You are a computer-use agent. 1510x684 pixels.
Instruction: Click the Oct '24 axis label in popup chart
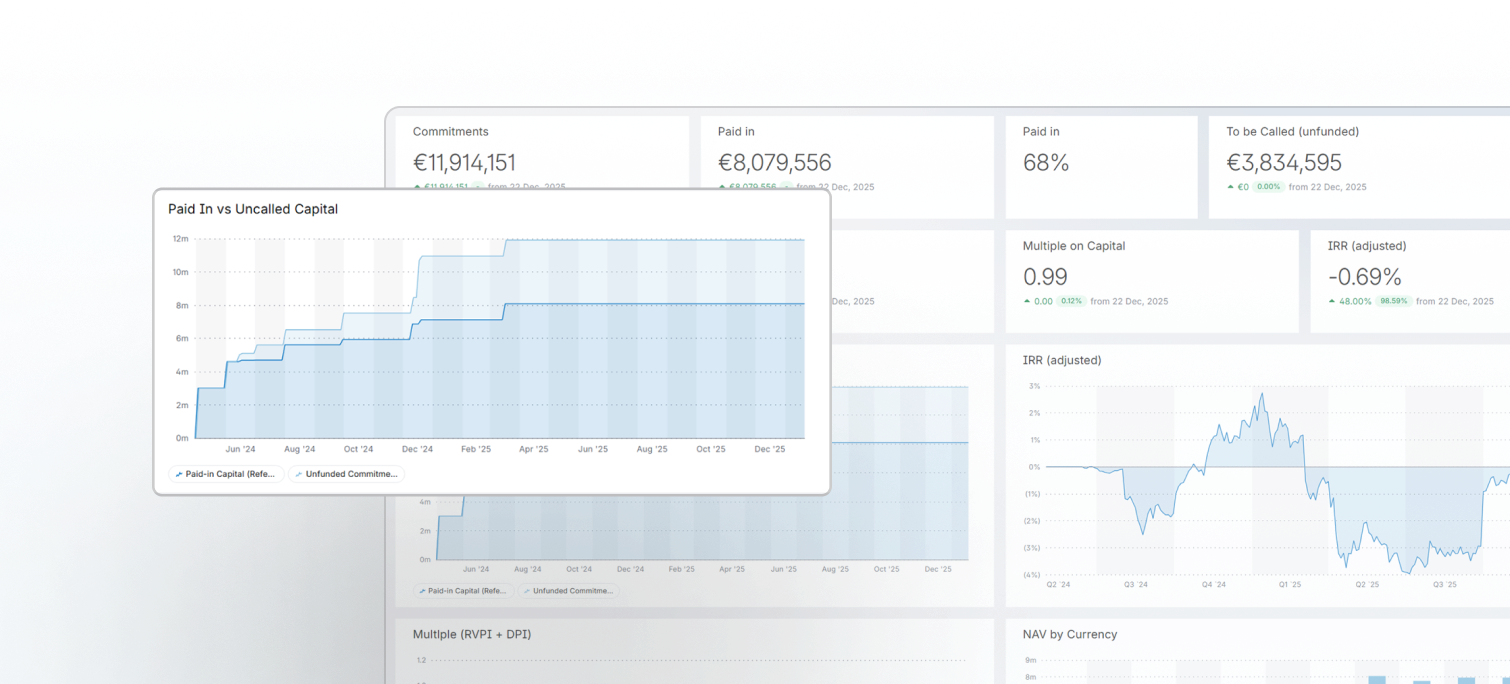(358, 449)
